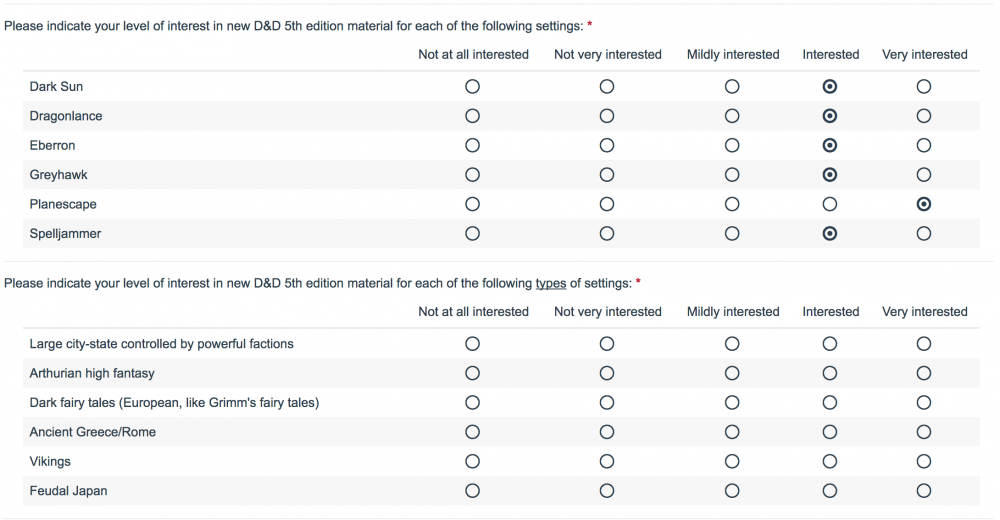1000x520 pixels.
Task: Click the Planescape row label
Action: tap(63, 204)
